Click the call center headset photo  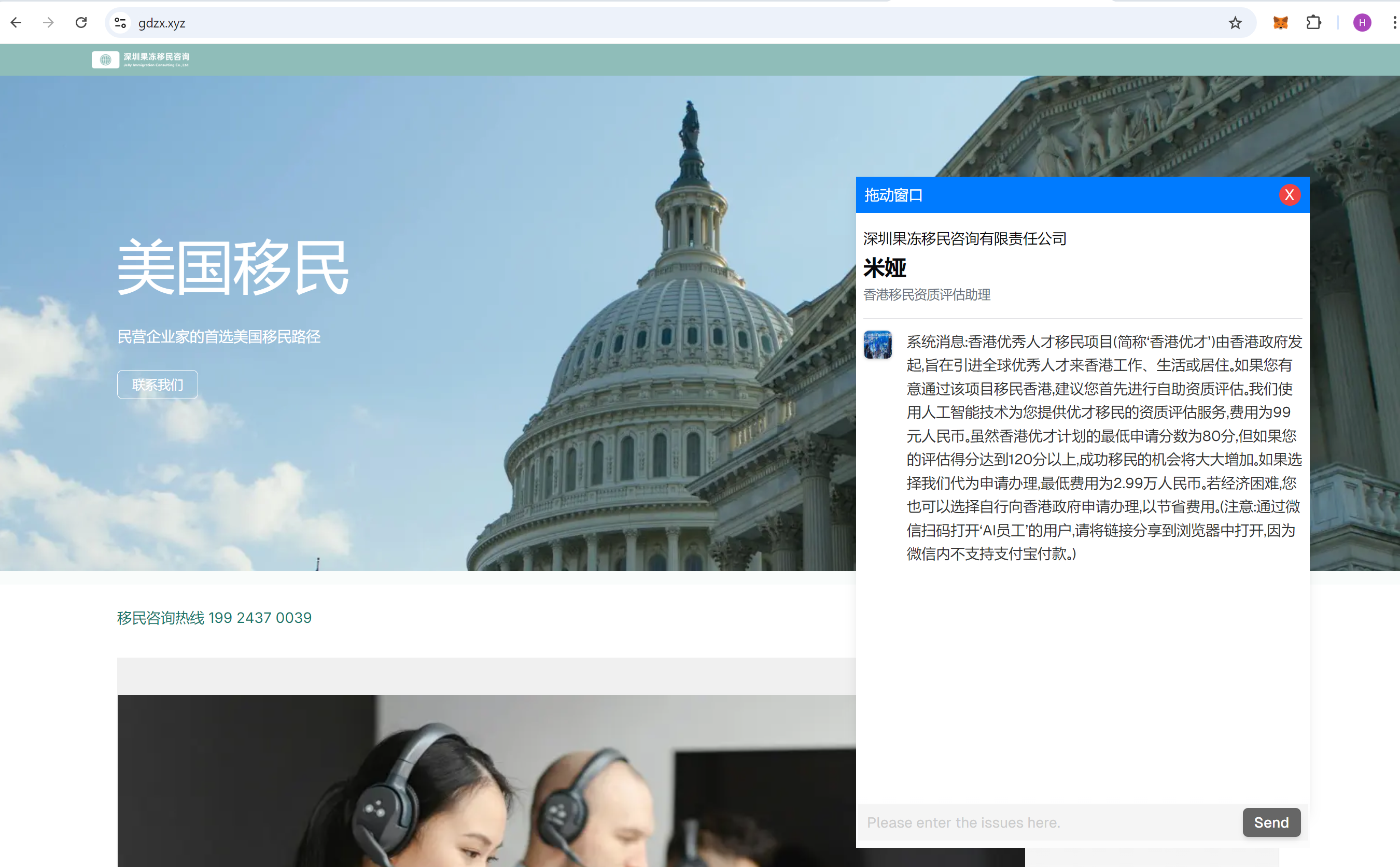coord(486,780)
